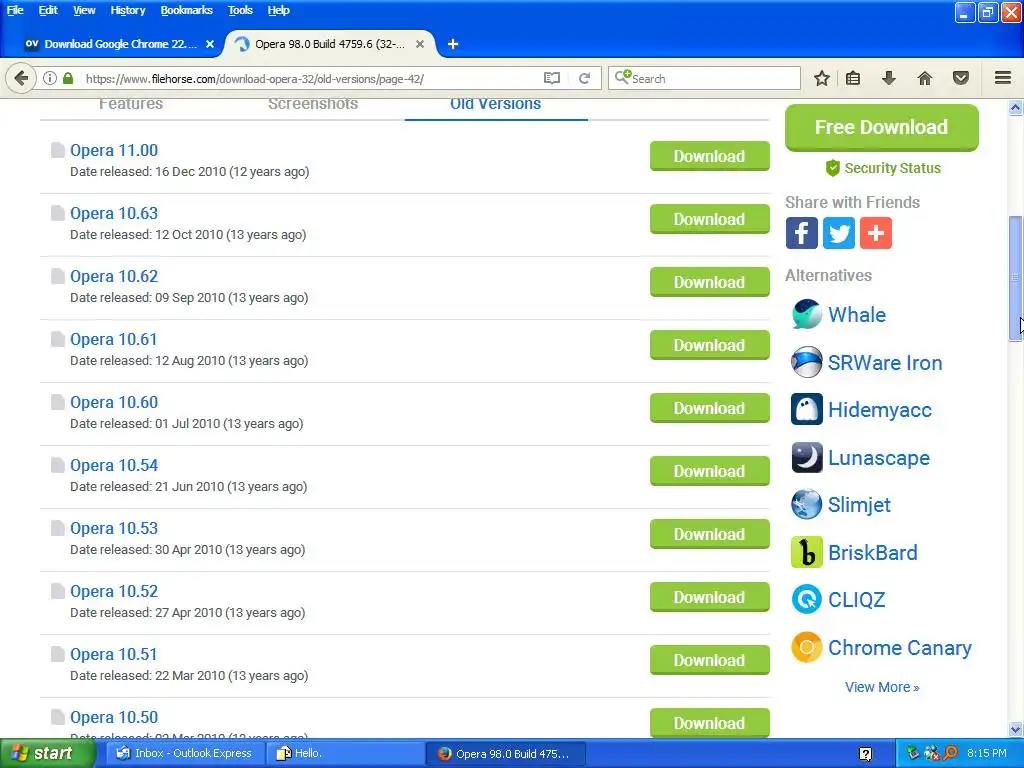Viewport: 1024px width, 768px height.
Task: Click the scrollbar down arrow
Action: tap(1016, 729)
